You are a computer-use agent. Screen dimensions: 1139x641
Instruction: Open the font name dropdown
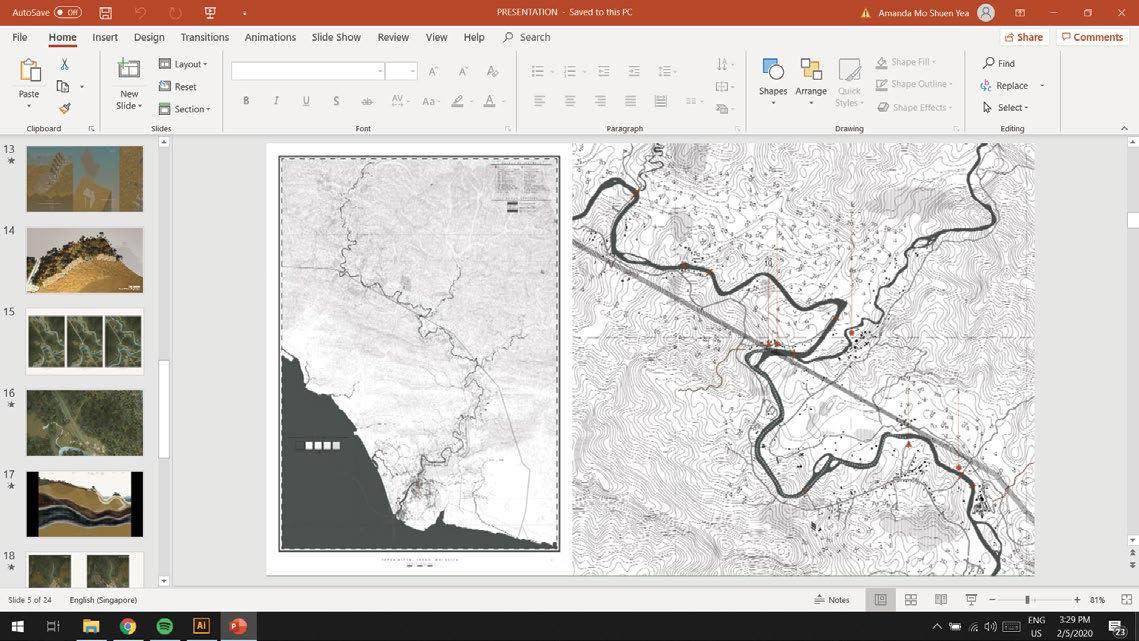(380, 71)
